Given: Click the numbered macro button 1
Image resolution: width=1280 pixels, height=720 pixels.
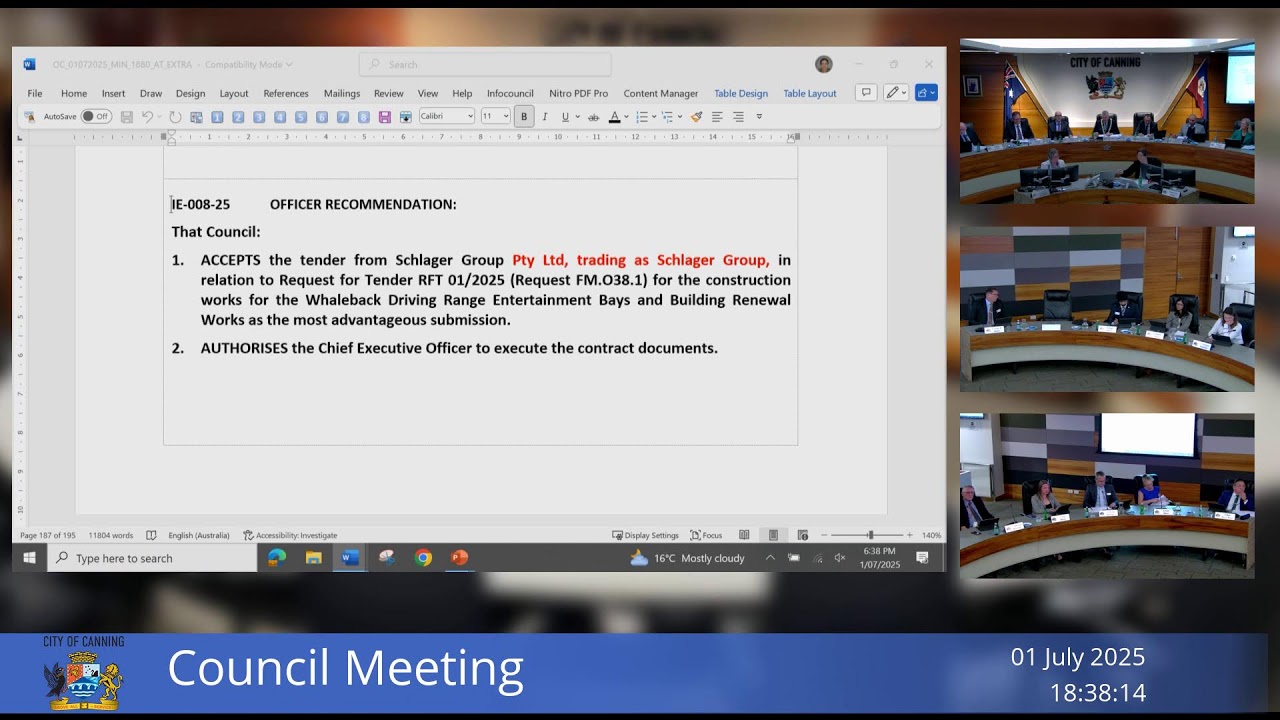Looking at the screenshot, I should [216, 117].
